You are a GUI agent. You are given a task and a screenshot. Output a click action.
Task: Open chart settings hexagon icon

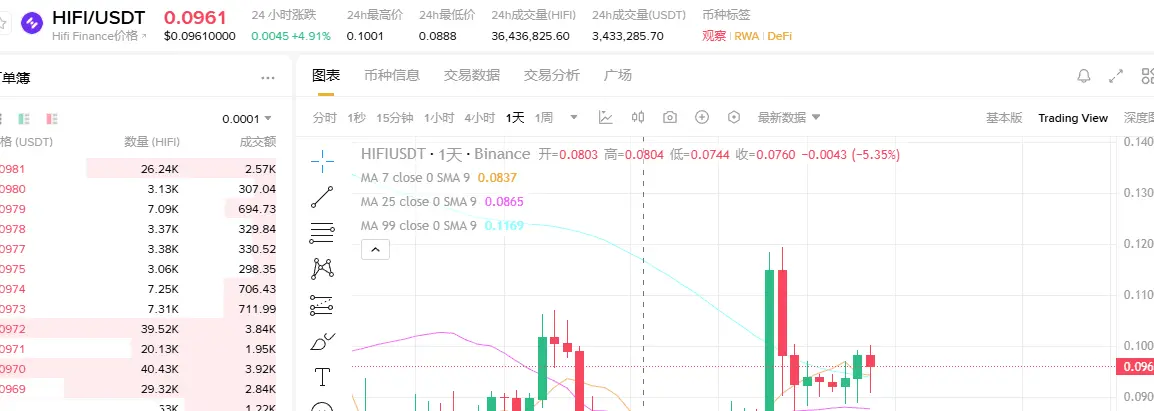pyautogui.click(x=734, y=117)
